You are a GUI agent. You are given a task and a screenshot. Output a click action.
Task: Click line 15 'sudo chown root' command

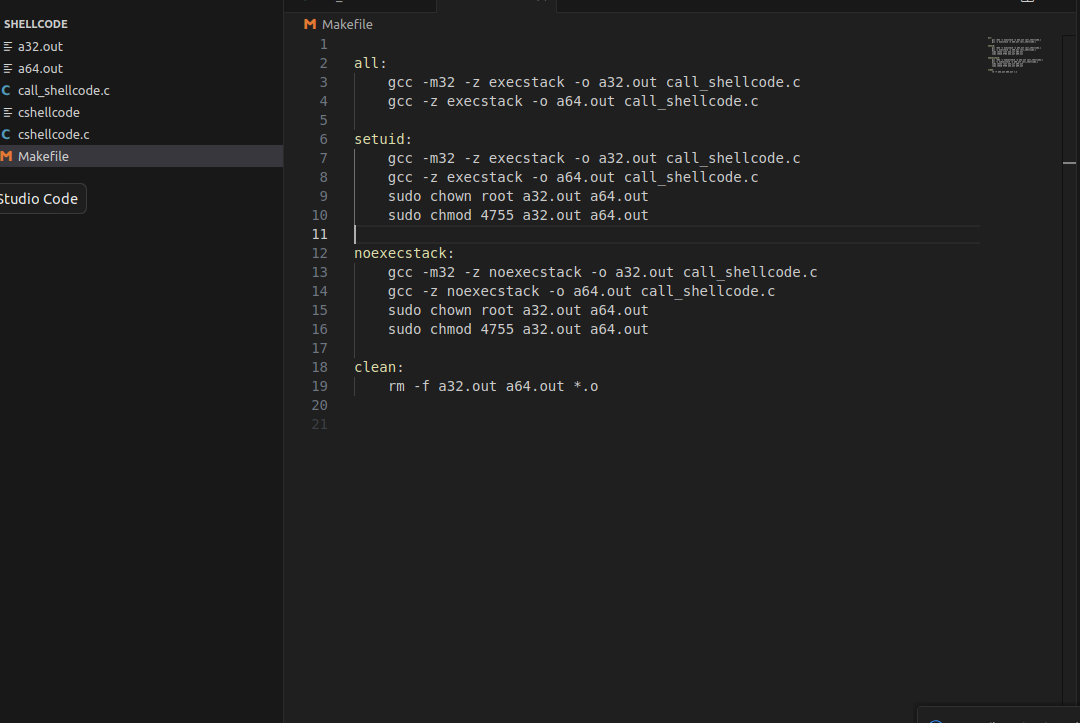[x=518, y=311]
